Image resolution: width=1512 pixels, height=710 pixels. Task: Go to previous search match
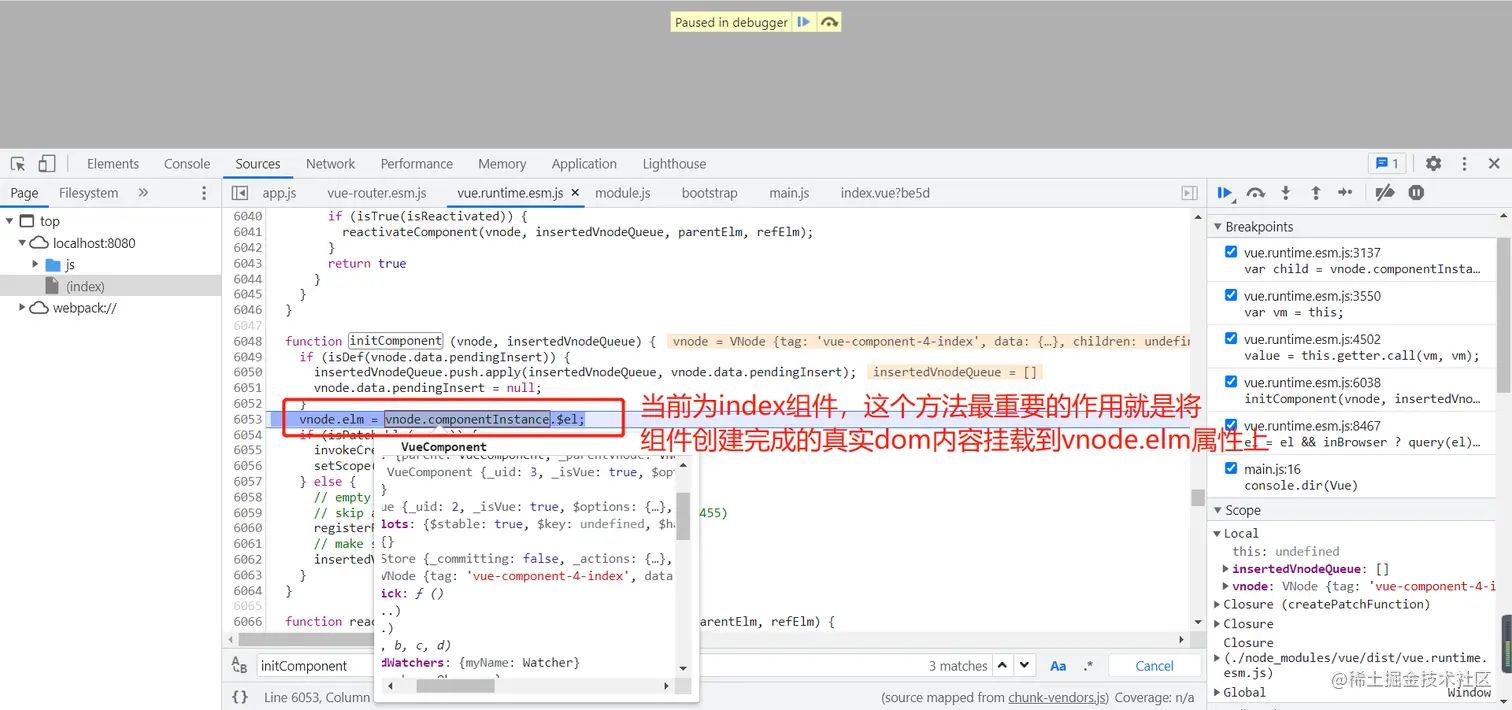coord(1004,666)
